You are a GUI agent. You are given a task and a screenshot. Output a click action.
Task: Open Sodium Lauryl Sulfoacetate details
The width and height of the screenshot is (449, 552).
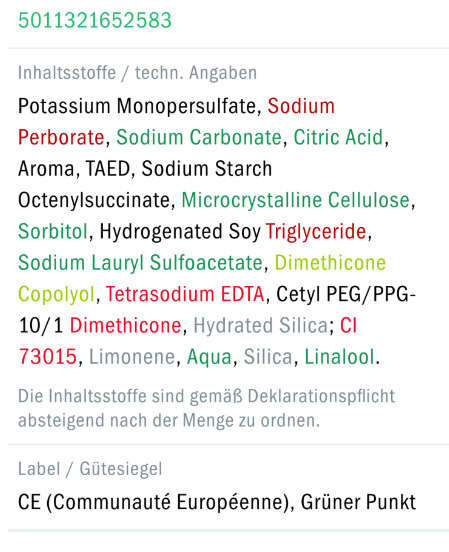(x=141, y=263)
